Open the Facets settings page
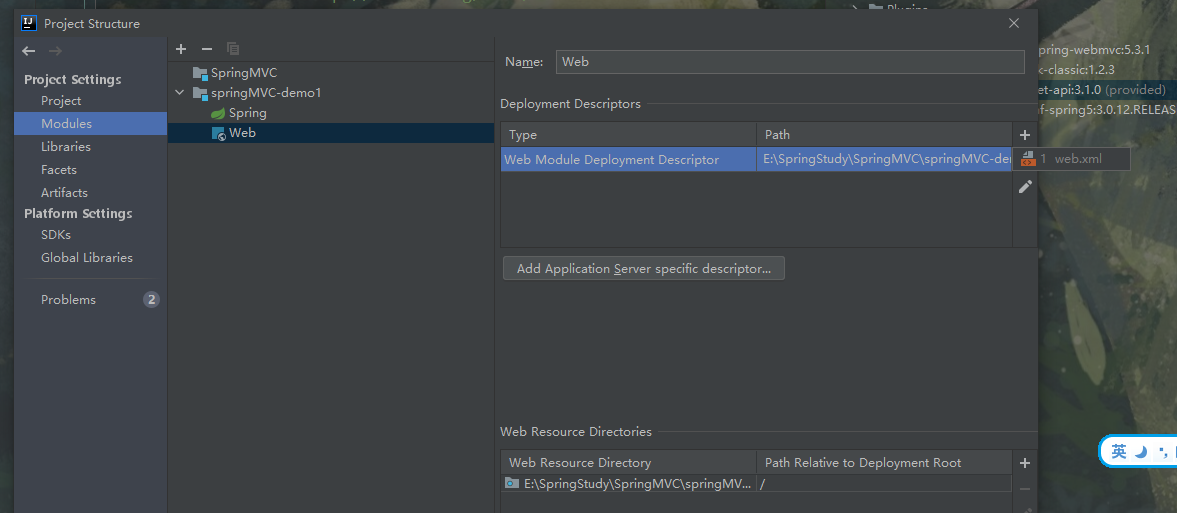Screen dimensions: 1177x513 (59, 170)
